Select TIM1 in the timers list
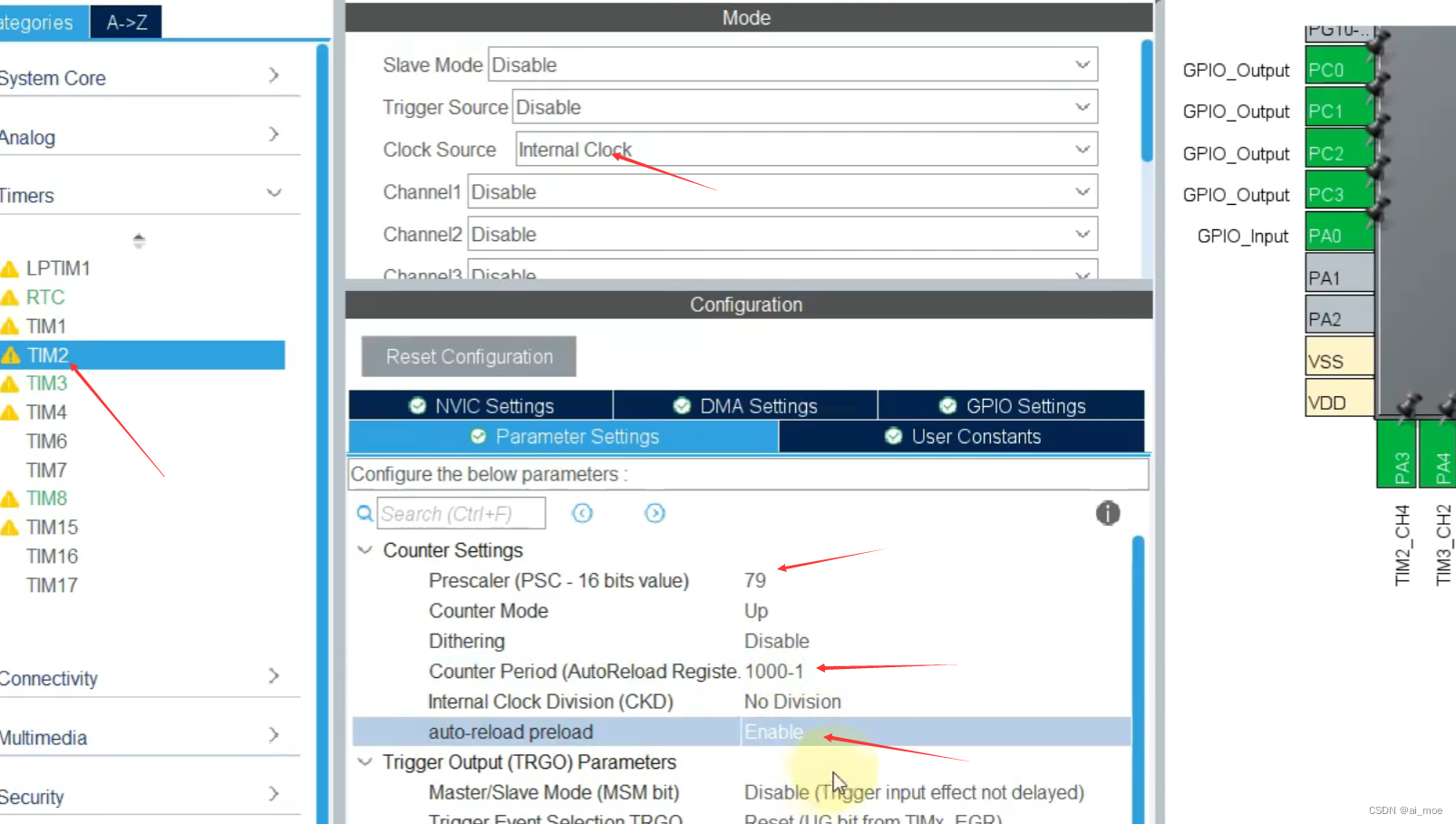The image size is (1456, 824). [x=46, y=326]
